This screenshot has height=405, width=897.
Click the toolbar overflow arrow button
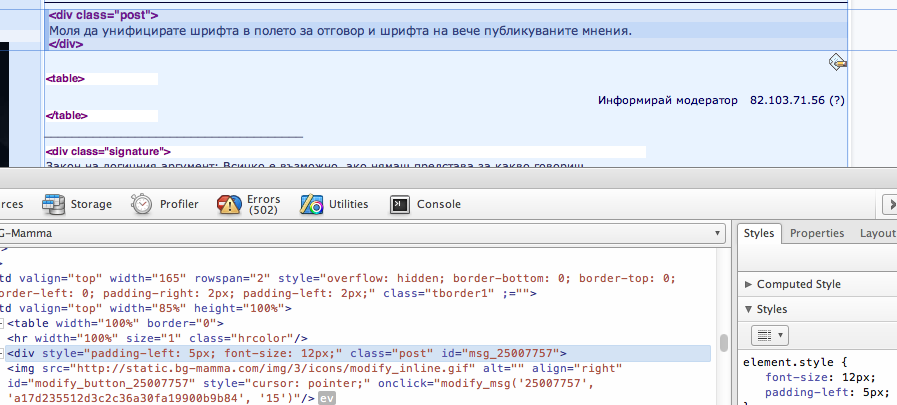(888, 204)
